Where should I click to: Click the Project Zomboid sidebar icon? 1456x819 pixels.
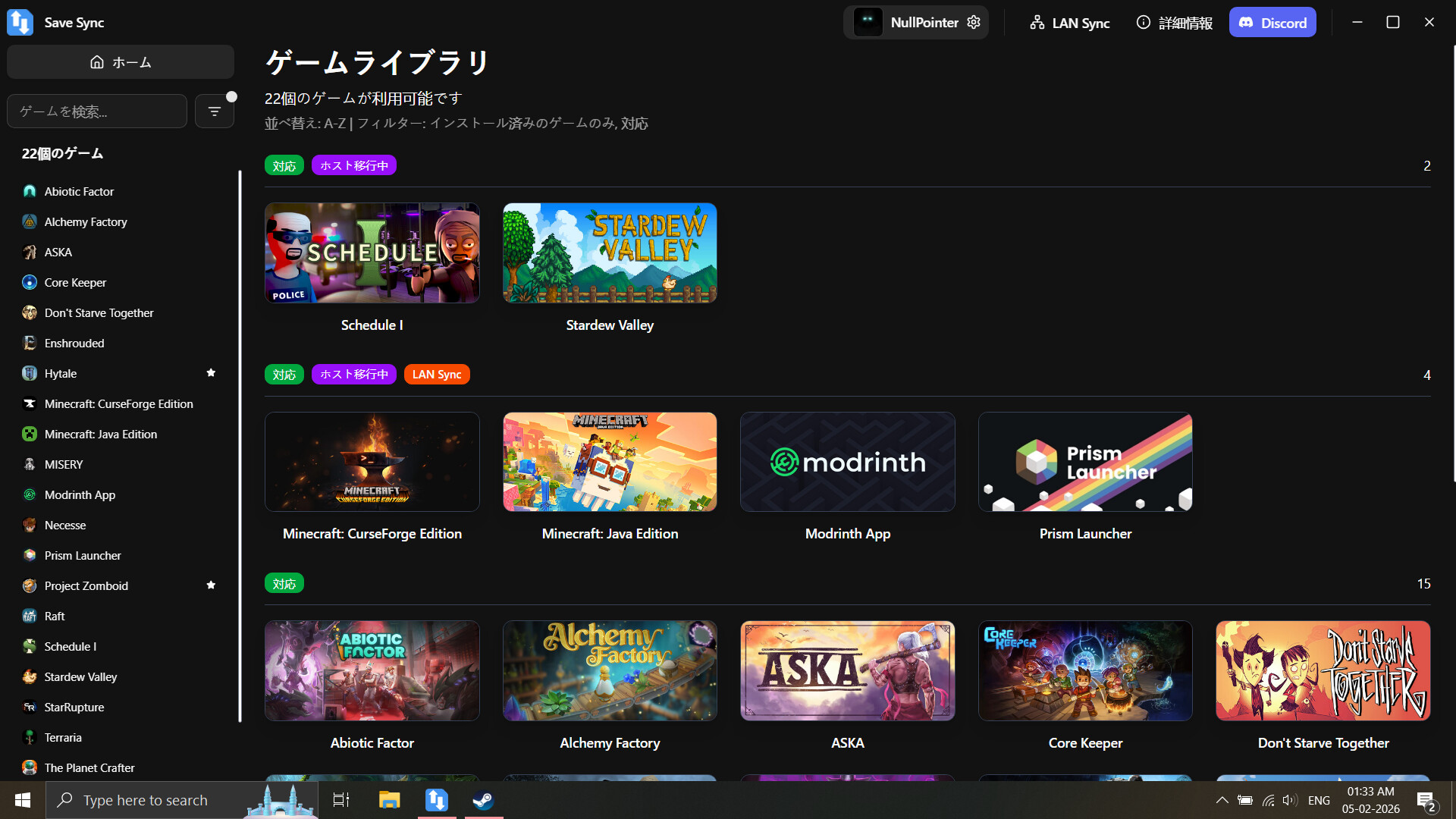pos(30,585)
